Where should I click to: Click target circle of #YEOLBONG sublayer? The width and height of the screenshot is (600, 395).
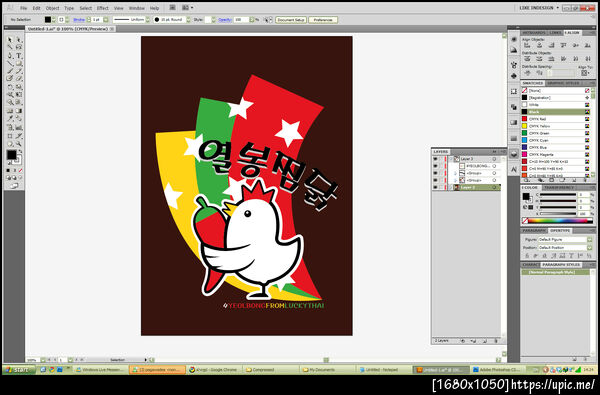click(494, 166)
